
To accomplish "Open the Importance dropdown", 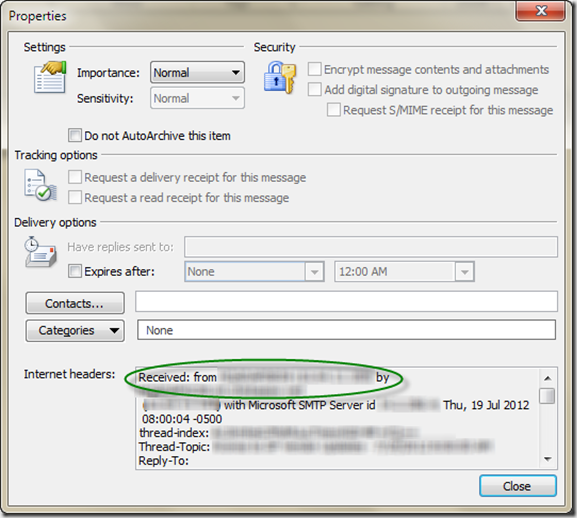I will 197,72.
